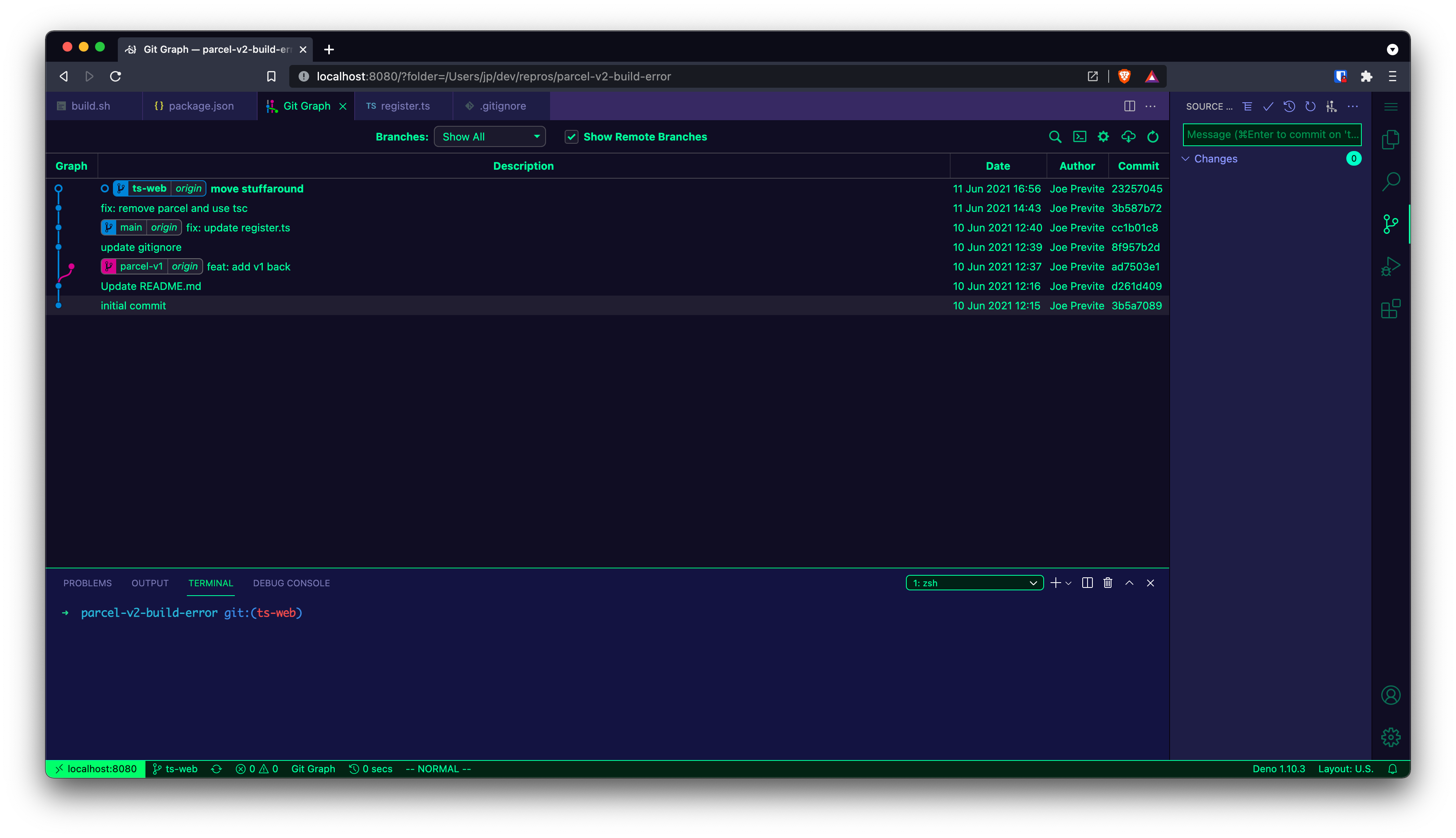
Task: Kill terminal with trash icon
Action: (x=1108, y=583)
